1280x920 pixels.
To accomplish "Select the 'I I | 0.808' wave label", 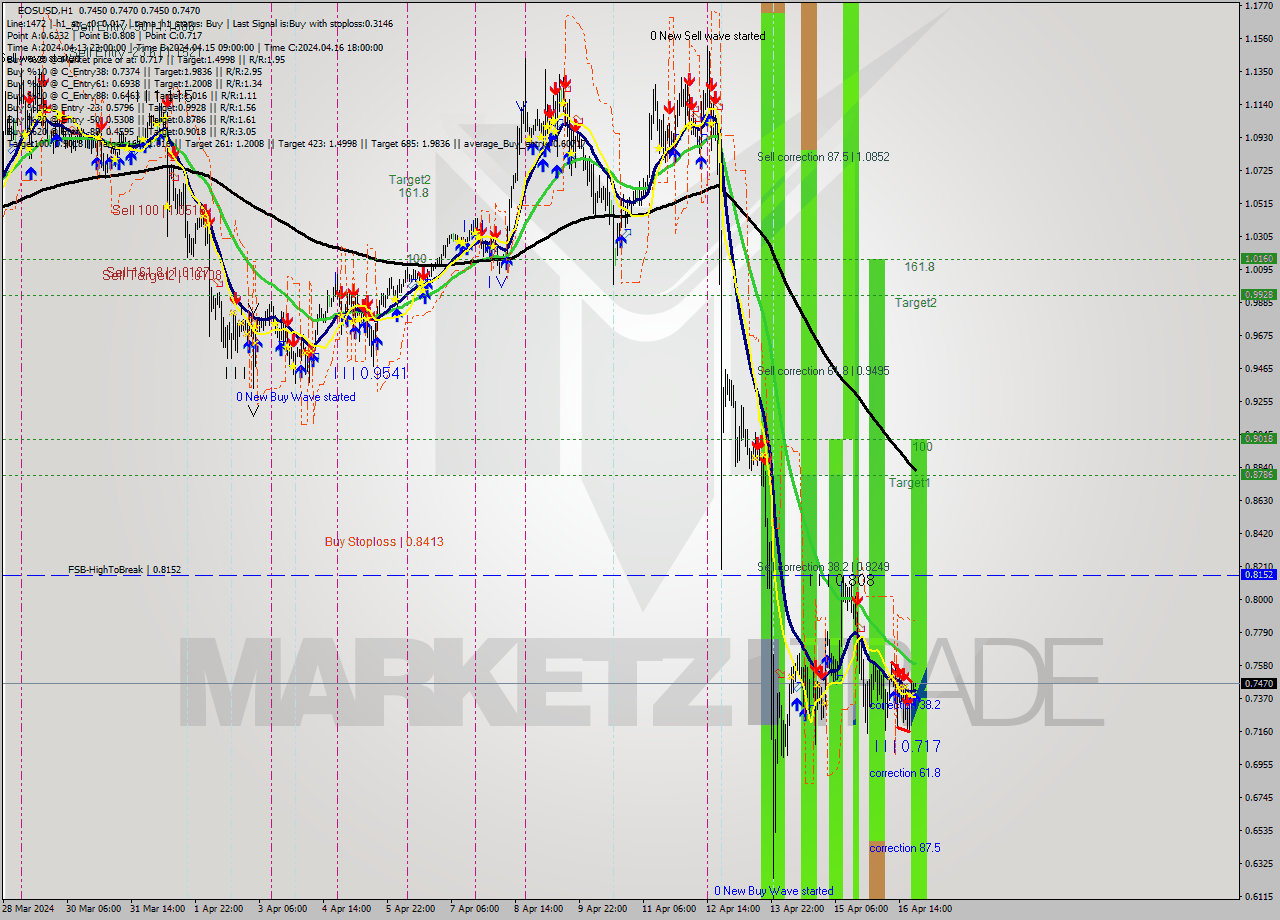I will pyautogui.click(x=842, y=580).
